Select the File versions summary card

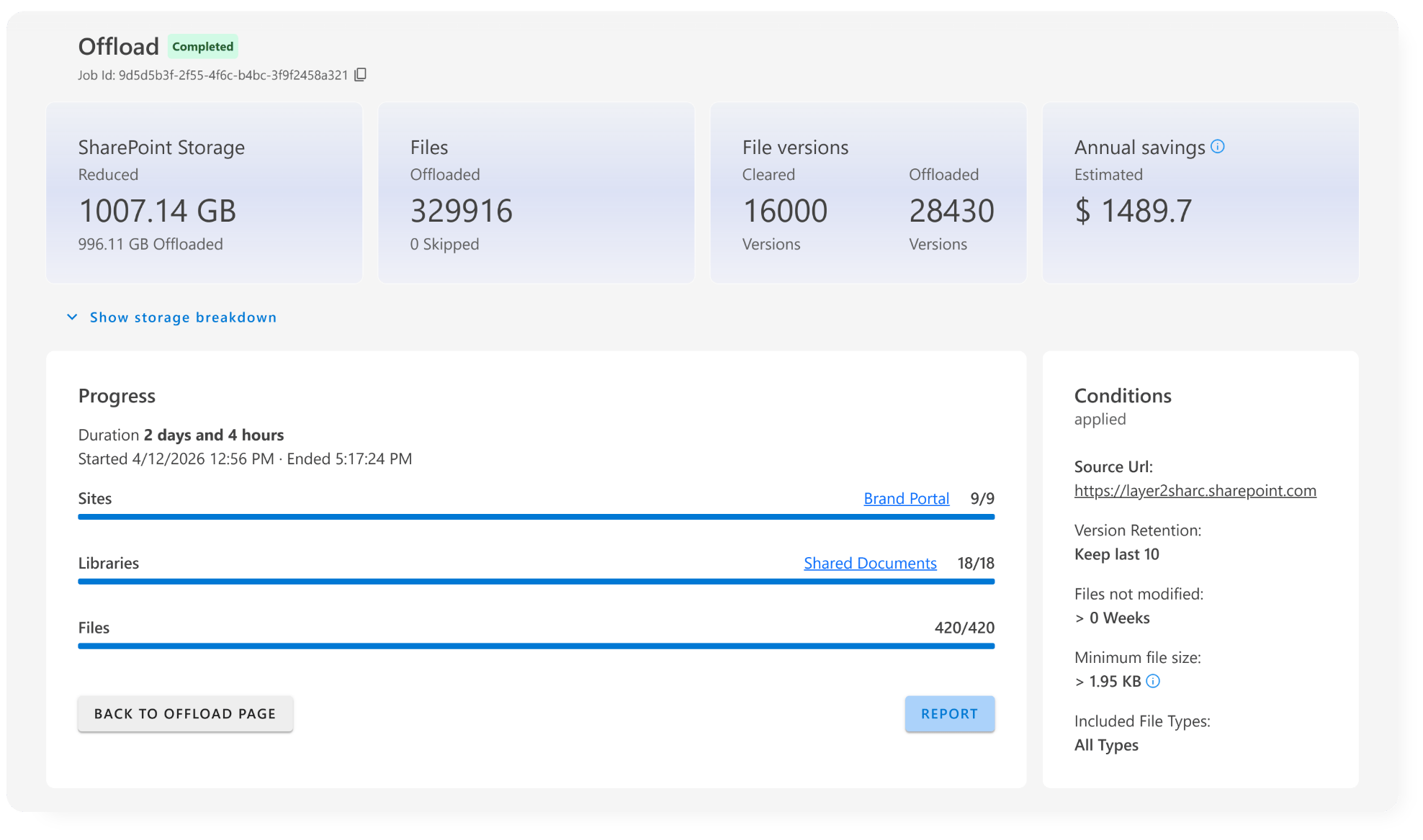(868, 193)
